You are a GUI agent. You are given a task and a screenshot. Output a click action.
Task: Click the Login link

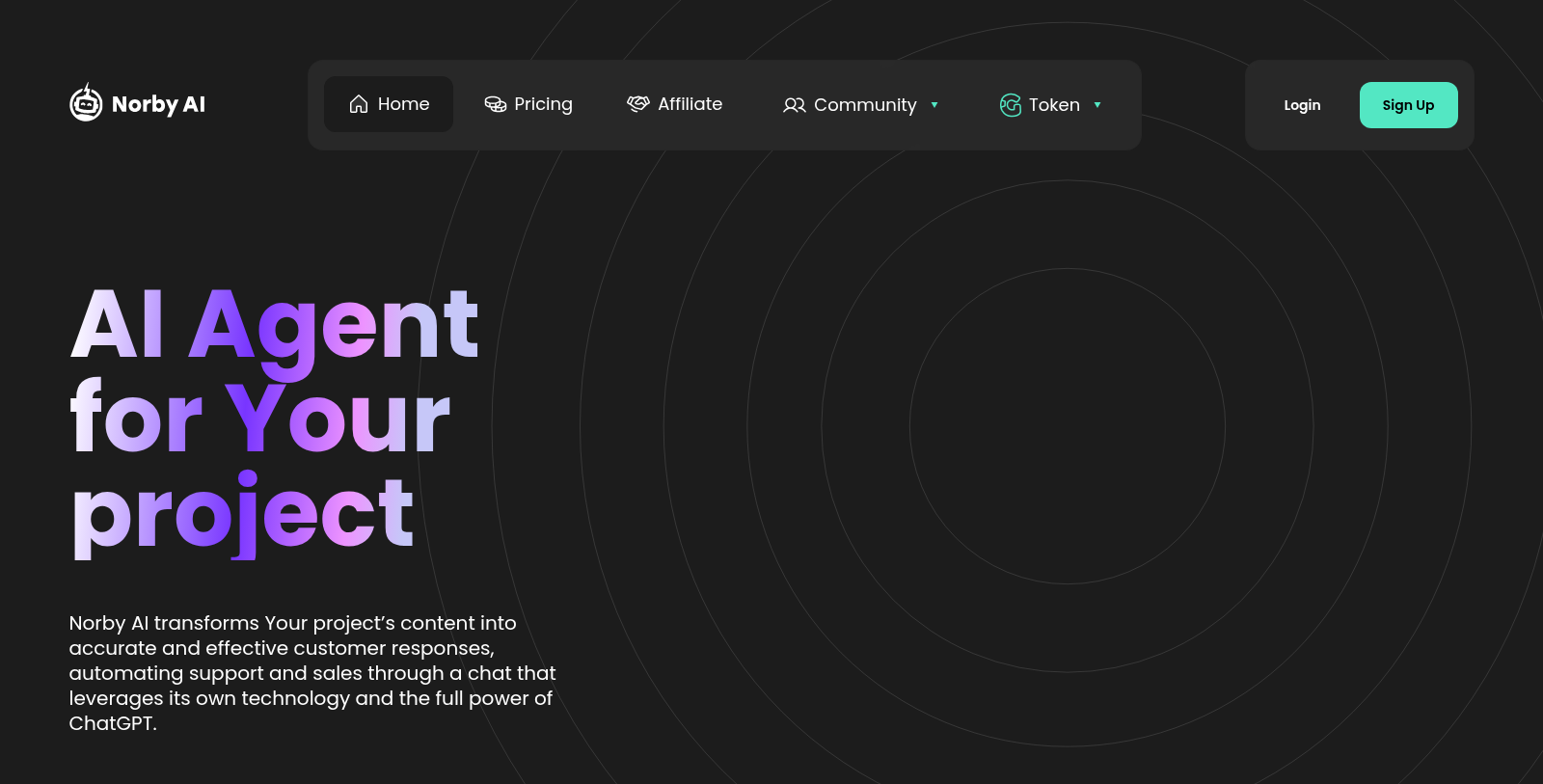1302,105
